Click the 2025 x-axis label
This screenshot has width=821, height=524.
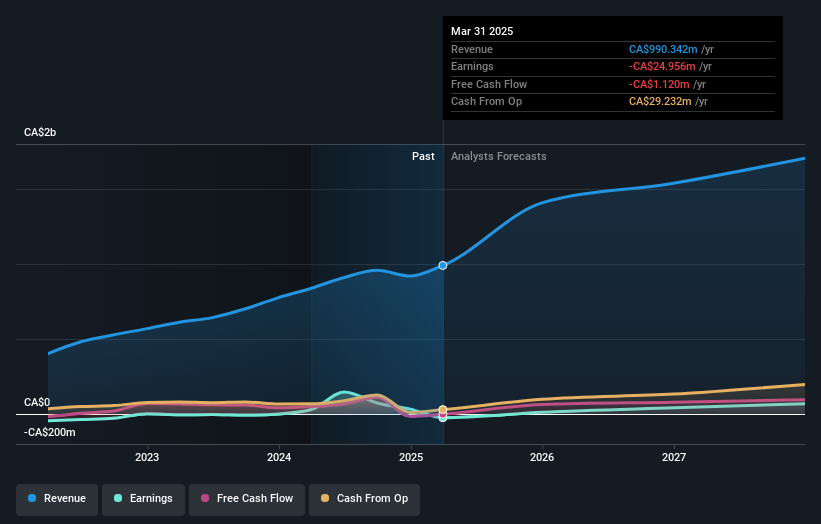(x=411, y=458)
